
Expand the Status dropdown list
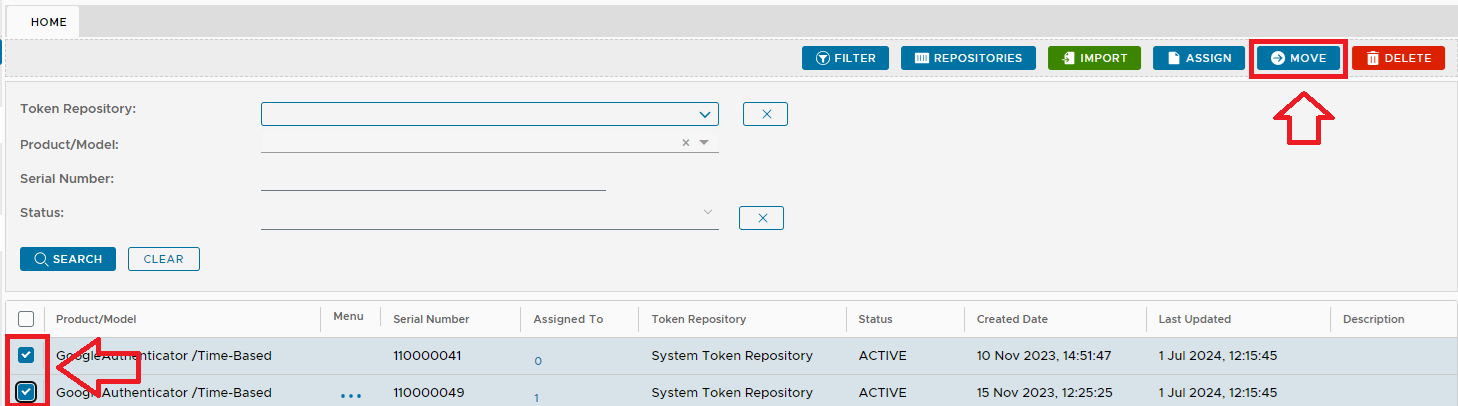[708, 212]
